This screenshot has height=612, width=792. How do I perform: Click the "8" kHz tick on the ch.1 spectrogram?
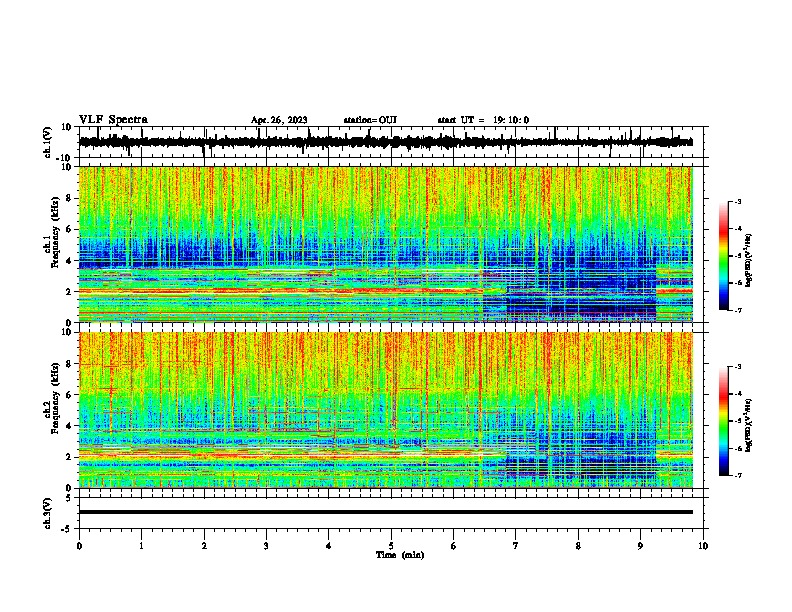pos(69,198)
